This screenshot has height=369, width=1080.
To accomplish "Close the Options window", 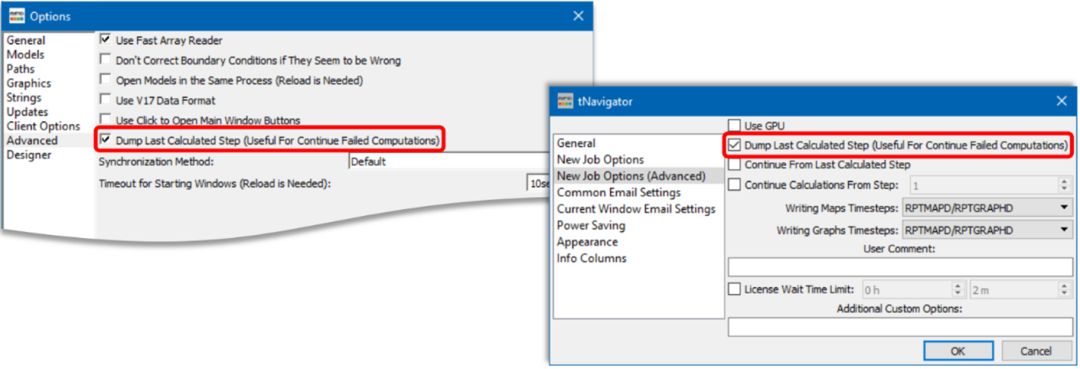I will coord(579,16).
